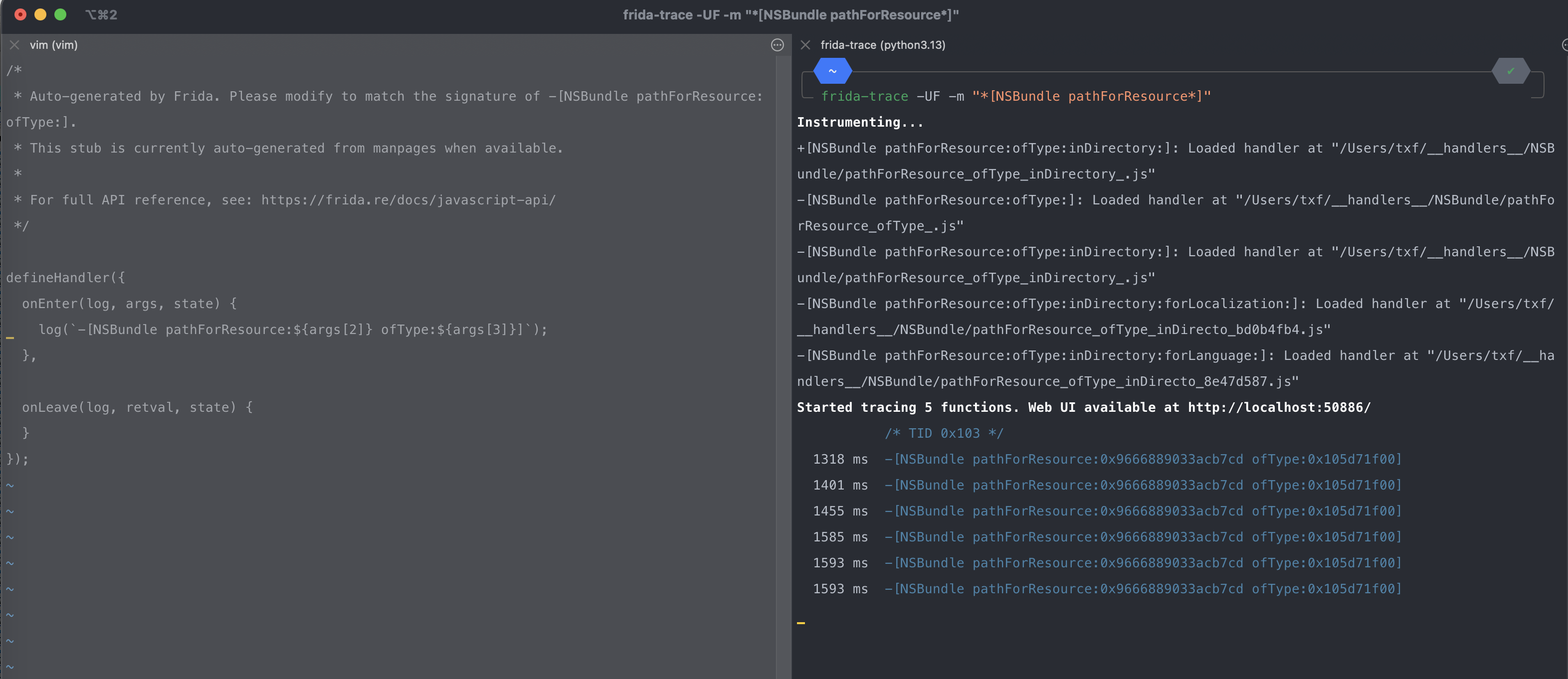Click the 'onEnter(log, args, state) {' line
The image size is (1568, 679).
click(x=130, y=304)
